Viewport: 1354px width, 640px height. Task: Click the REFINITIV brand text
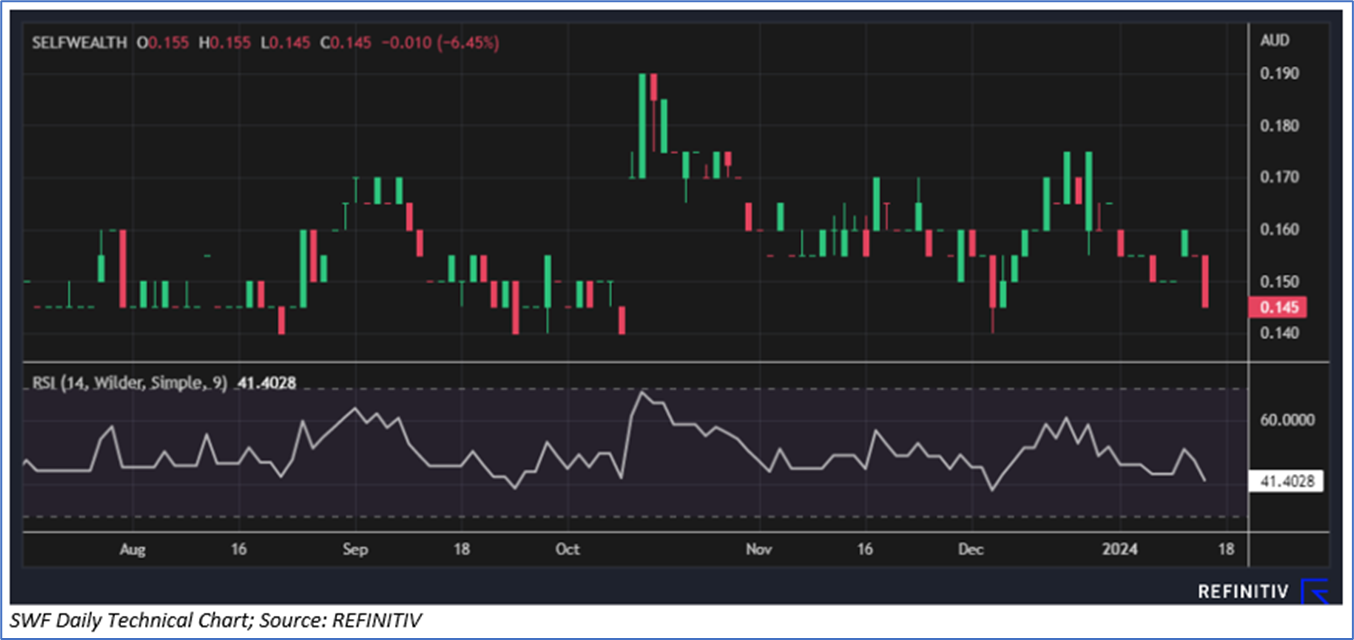[x=1243, y=592]
